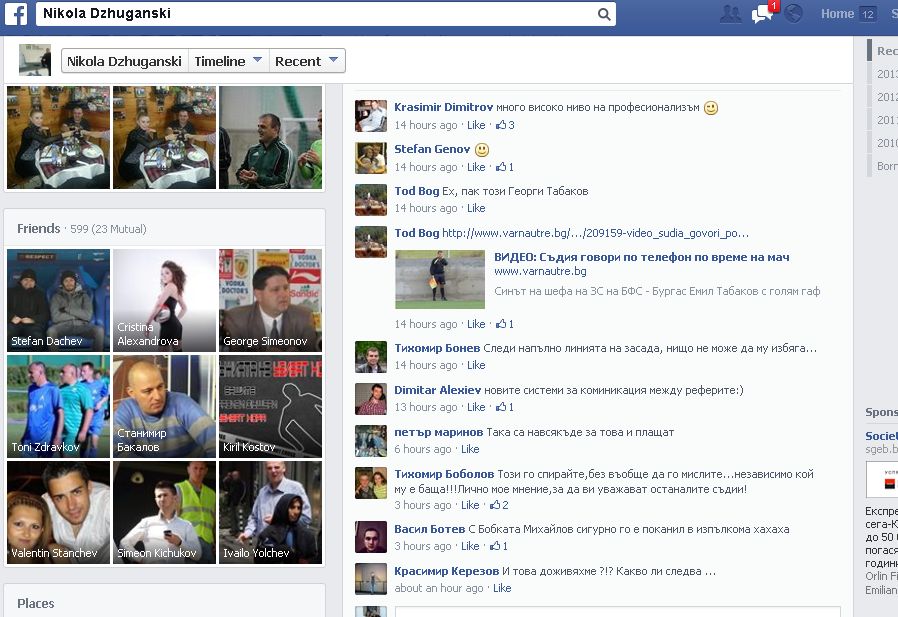The width and height of the screenshot is (898, 617).
Task: Open the referee photo in the photos row
Action: click(270, 137)
